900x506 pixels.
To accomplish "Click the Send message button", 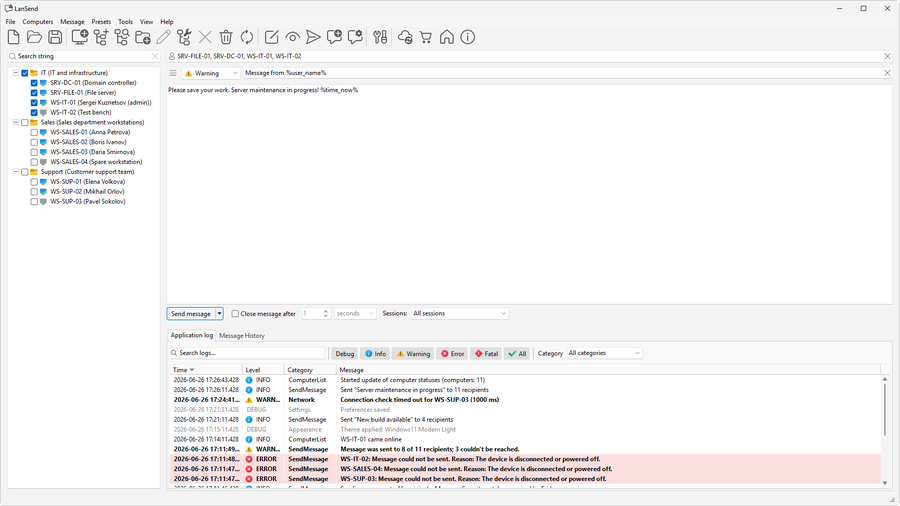I will pos(191,314).
